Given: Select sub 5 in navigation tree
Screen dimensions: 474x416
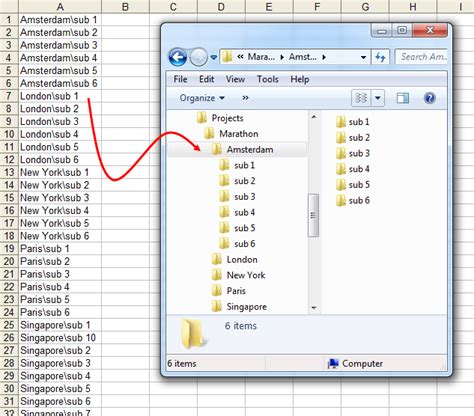Looking at the screenshot, I should (x=237, y=228).
